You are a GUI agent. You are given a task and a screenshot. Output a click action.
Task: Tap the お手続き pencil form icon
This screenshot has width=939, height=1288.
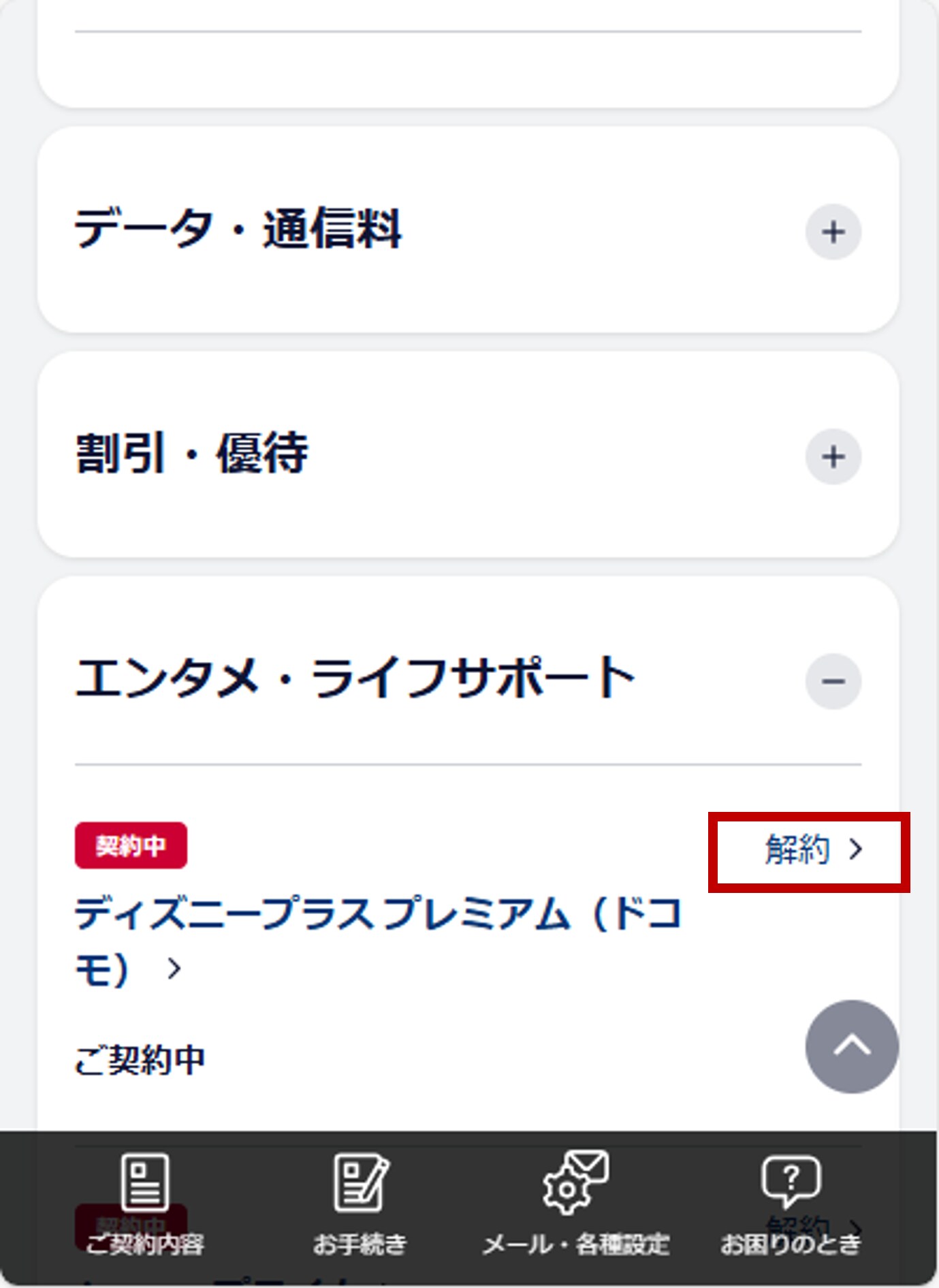pos(361,1182)
